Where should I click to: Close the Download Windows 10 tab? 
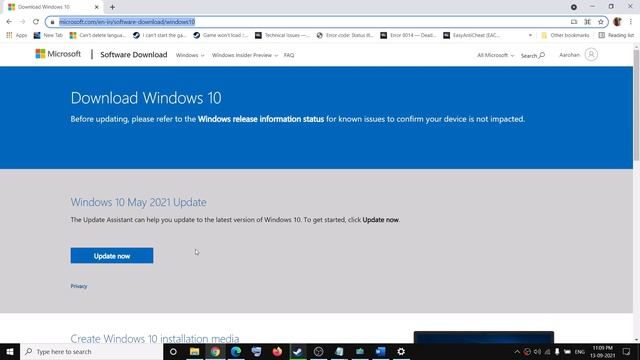point(97,7)
